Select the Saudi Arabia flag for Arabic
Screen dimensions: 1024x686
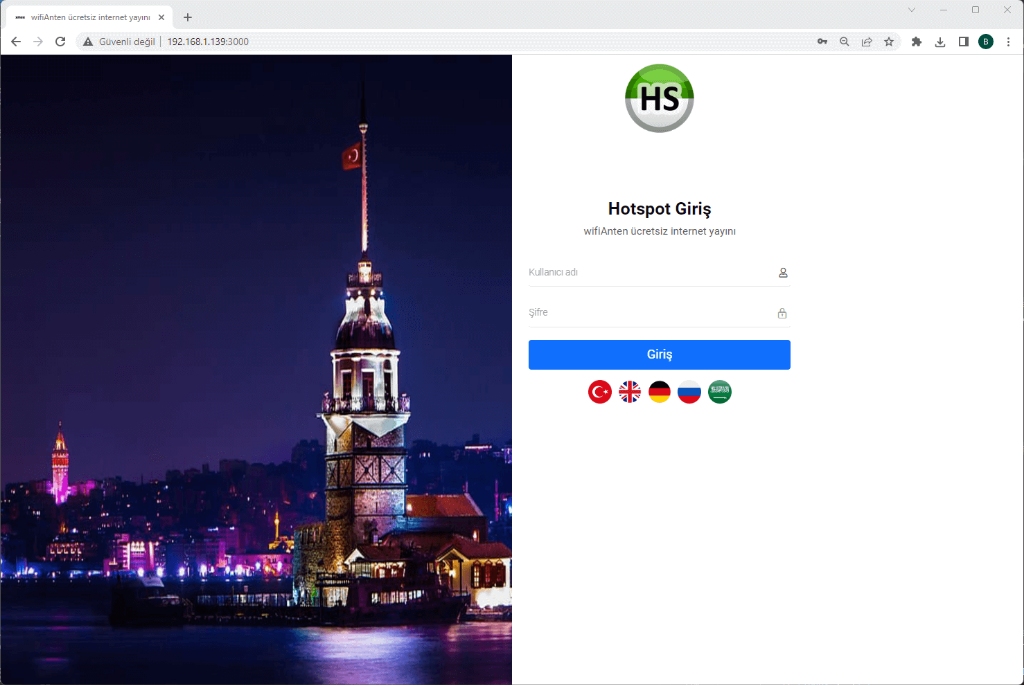(719, 391)
